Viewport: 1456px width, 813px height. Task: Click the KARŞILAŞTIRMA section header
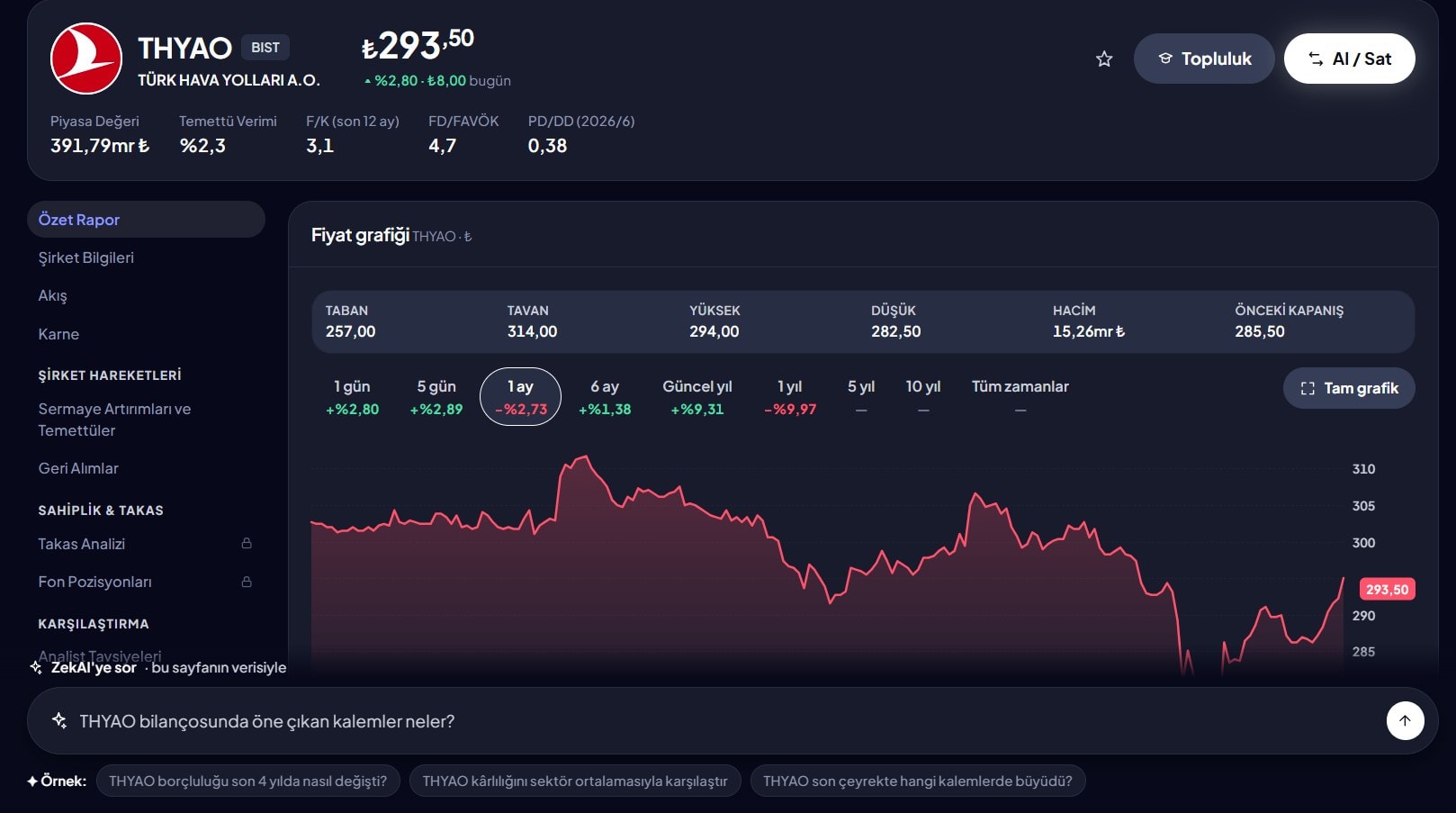[94, 624]
